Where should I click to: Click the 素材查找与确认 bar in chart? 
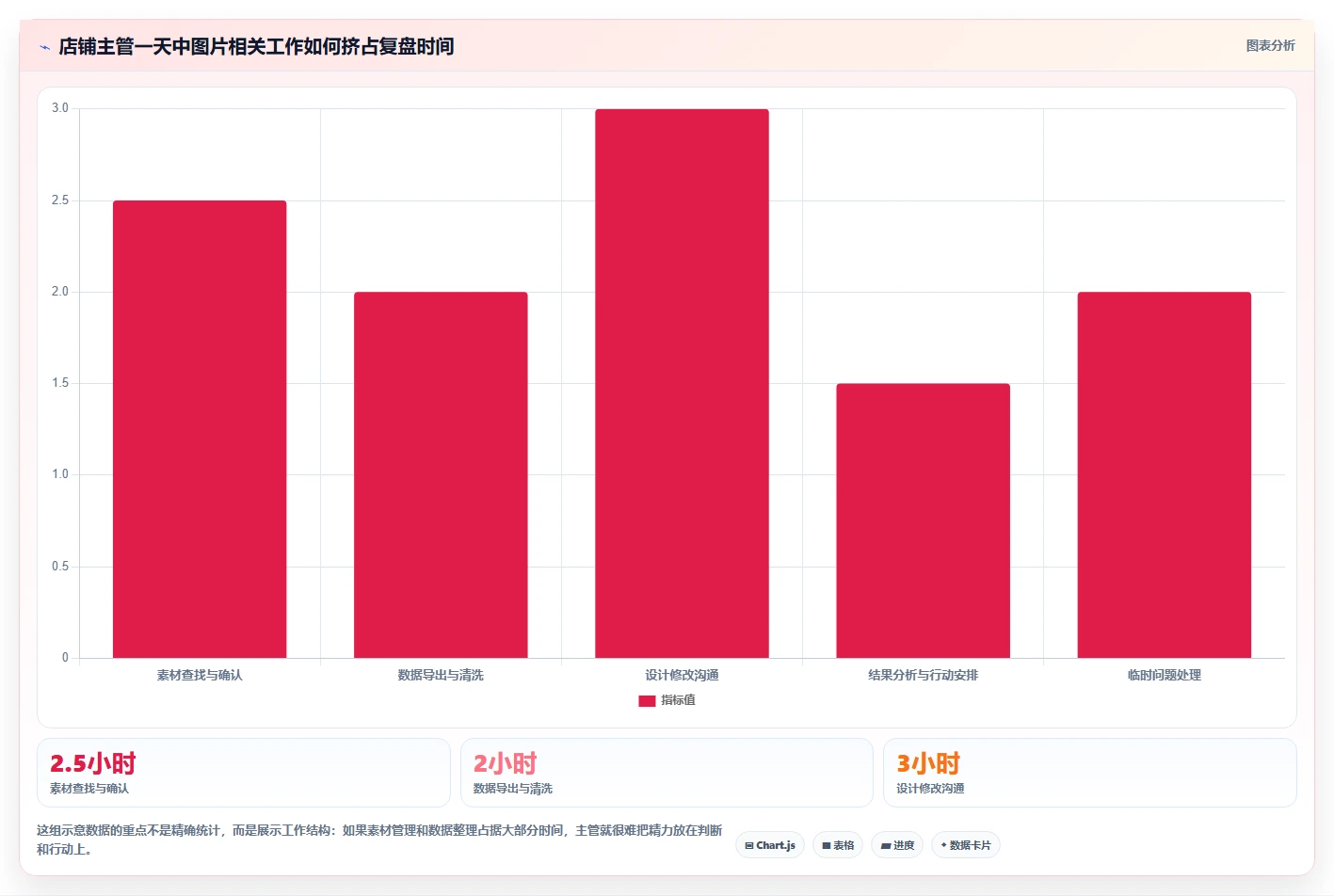coord(200,429)
